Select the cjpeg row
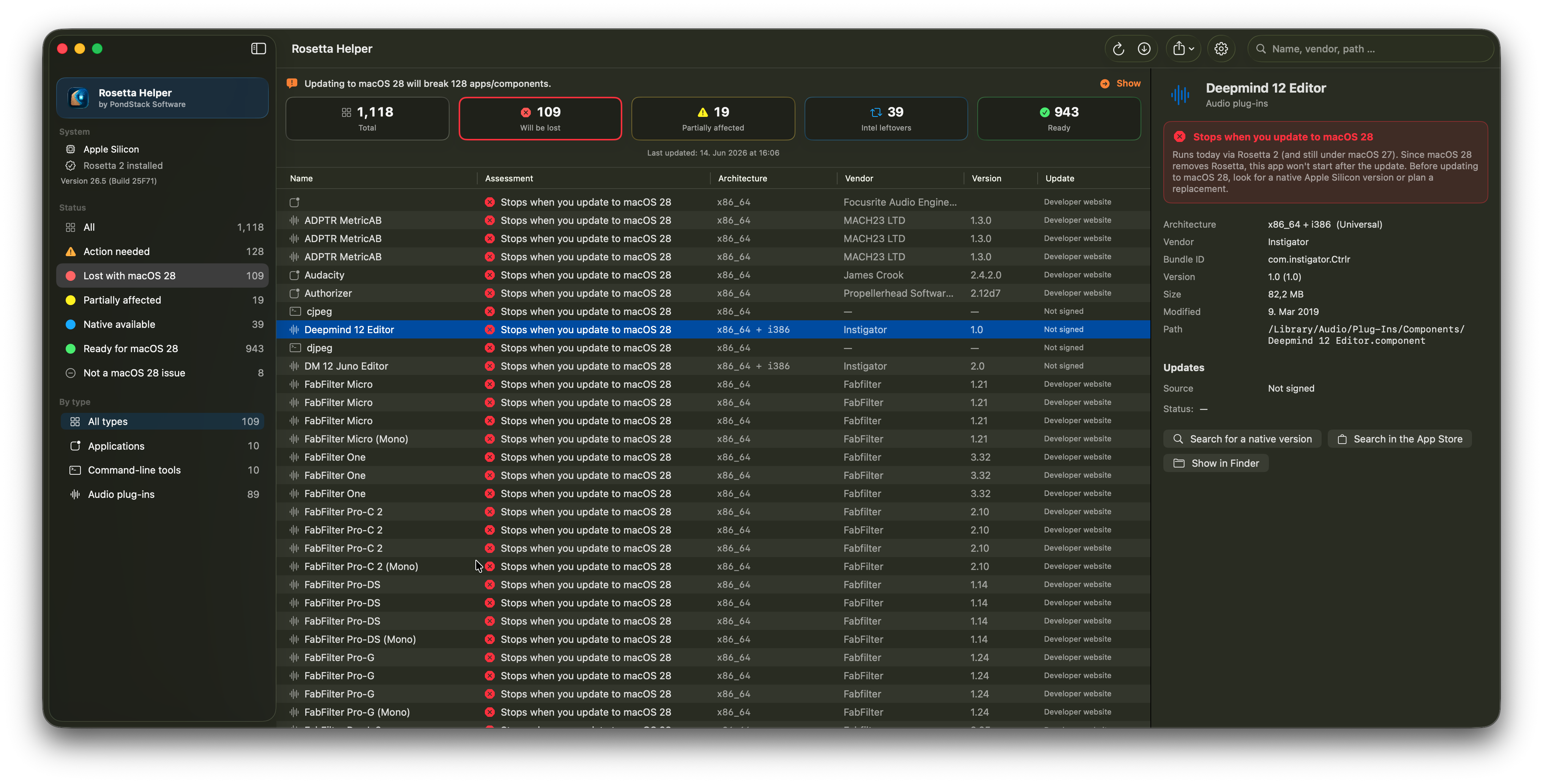1543x784 pixels. point(713,311)
